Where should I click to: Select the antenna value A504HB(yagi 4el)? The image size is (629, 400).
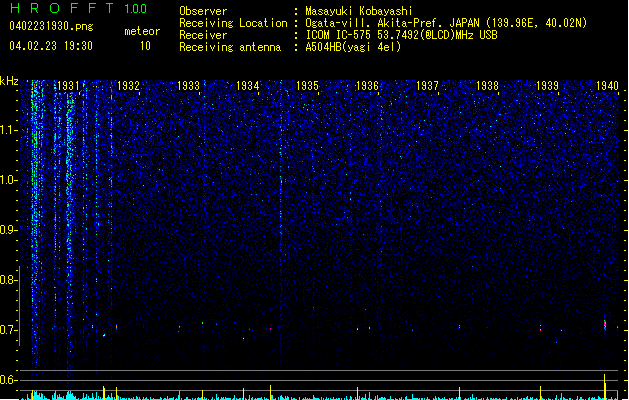coord(353,47)
